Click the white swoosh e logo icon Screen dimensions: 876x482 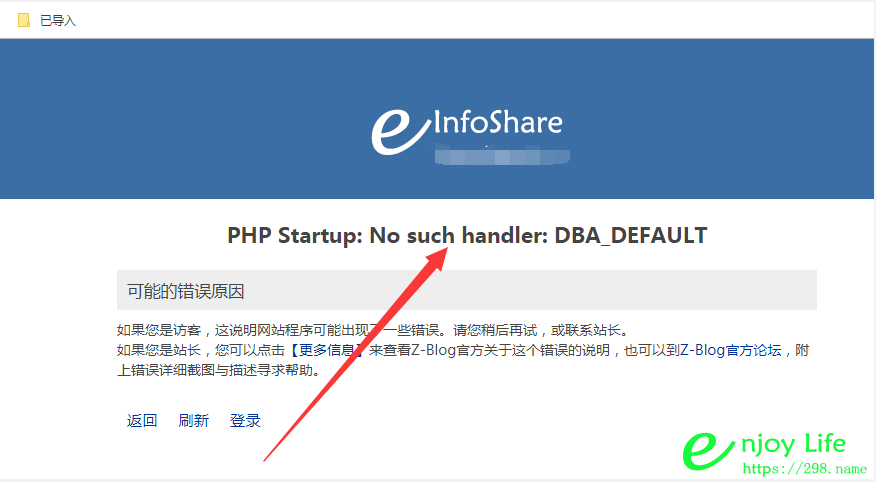[x=399, y=132]
